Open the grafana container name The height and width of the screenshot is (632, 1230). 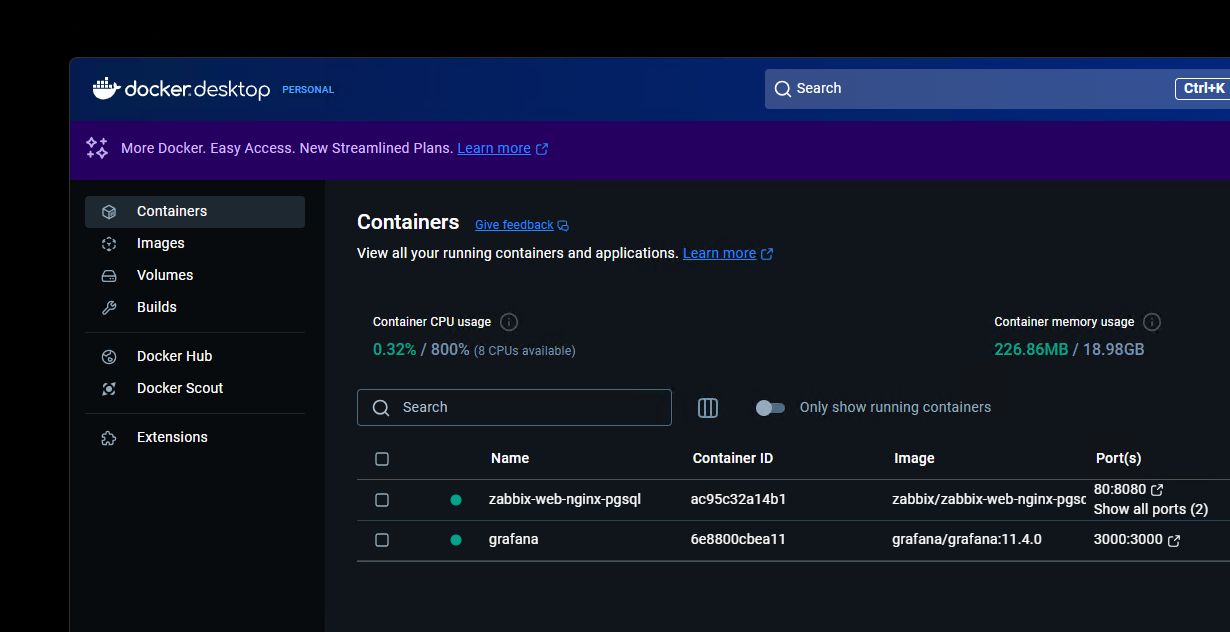[514, 540]
